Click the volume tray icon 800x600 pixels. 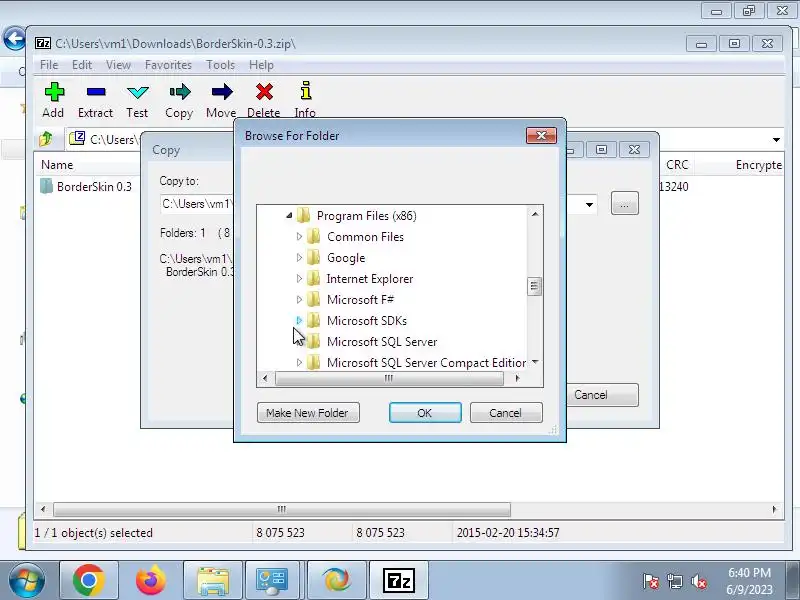698,581
